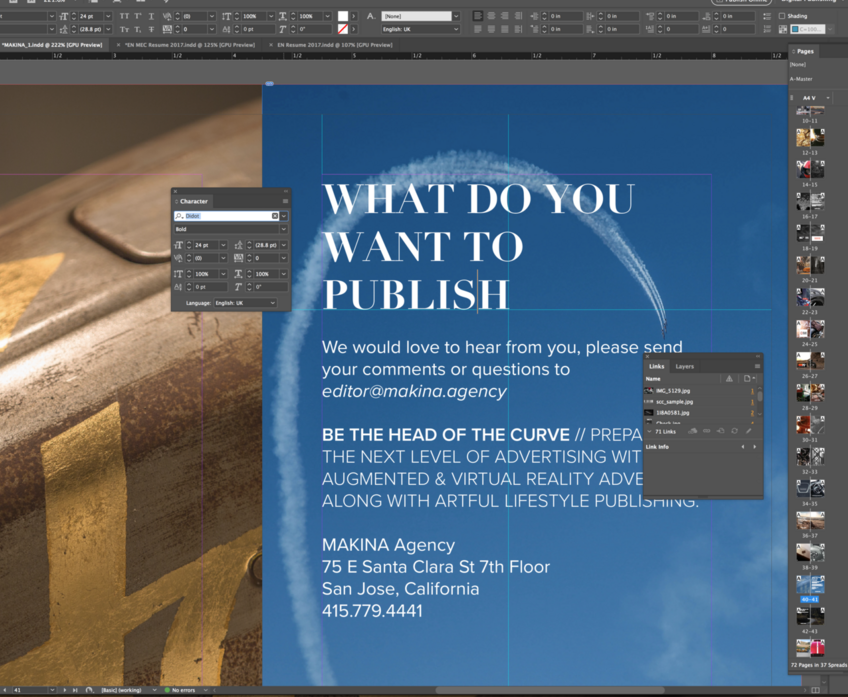Viewport: 848px width, 697px height.
Task: Clear the font search field in Character panel
Action: coord(275,216)
